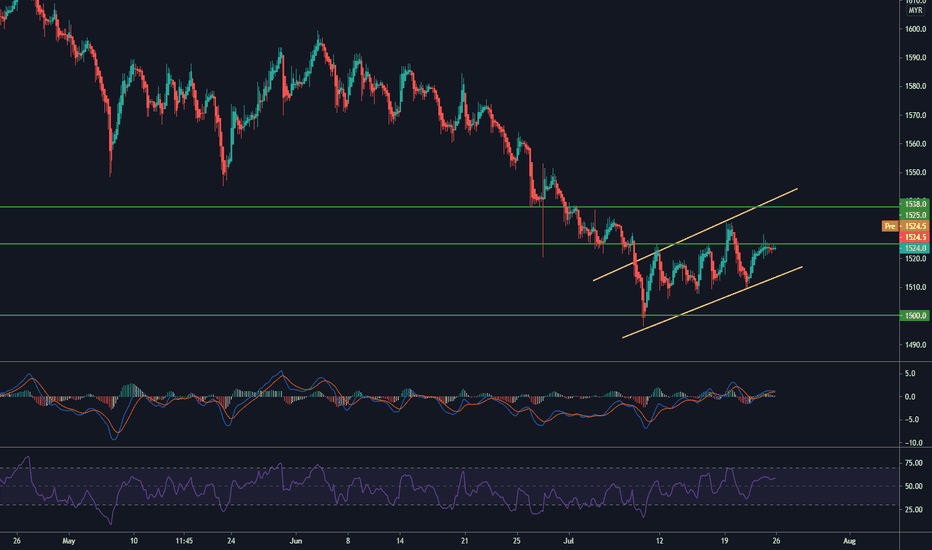Click the RSI 25.00 scale value
Viewport: 932px width, 550px height.
[914, 510]
